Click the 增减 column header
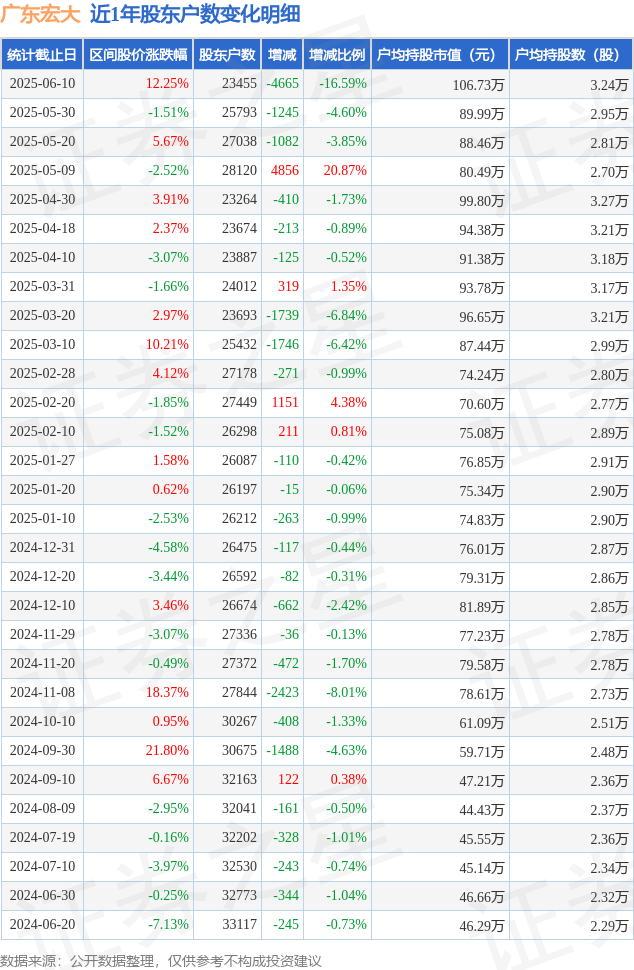 [282, 54]
